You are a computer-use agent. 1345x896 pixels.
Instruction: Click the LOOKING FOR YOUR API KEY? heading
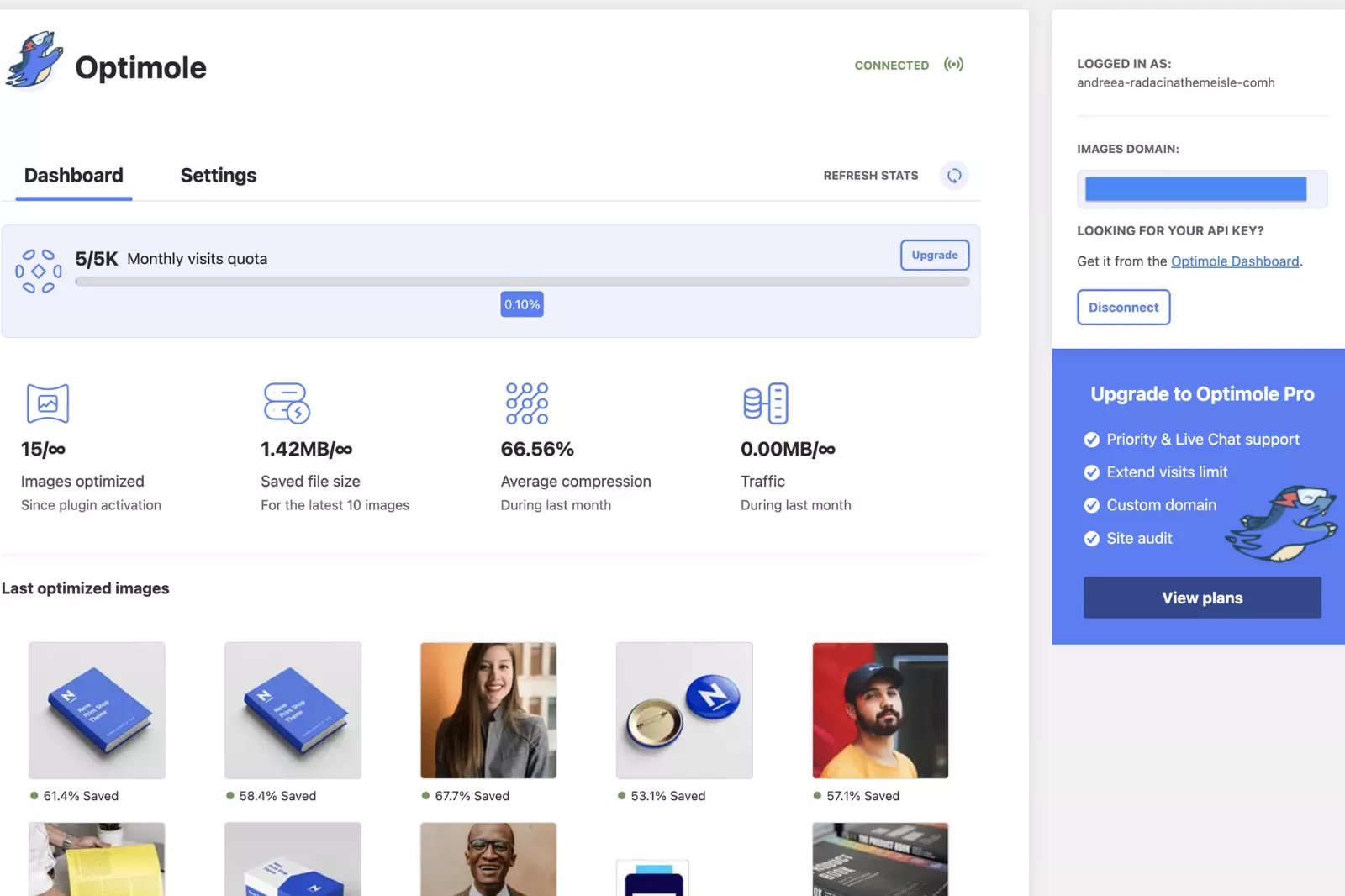point(1170,230)
